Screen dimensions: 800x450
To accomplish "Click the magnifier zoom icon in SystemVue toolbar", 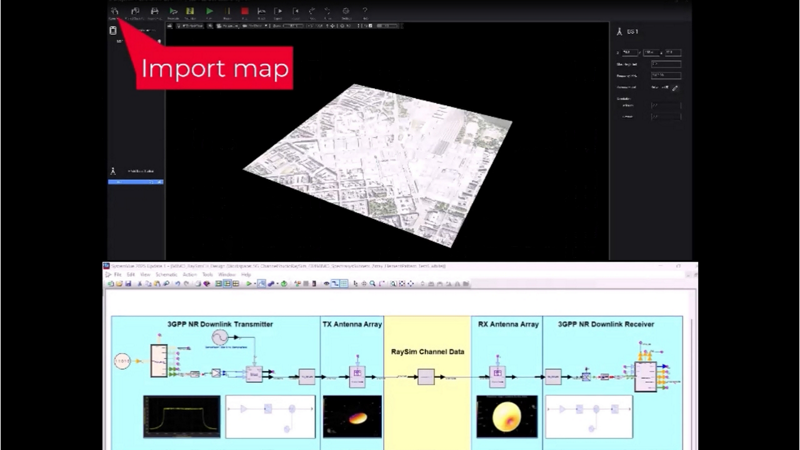I will coord(373,284).
